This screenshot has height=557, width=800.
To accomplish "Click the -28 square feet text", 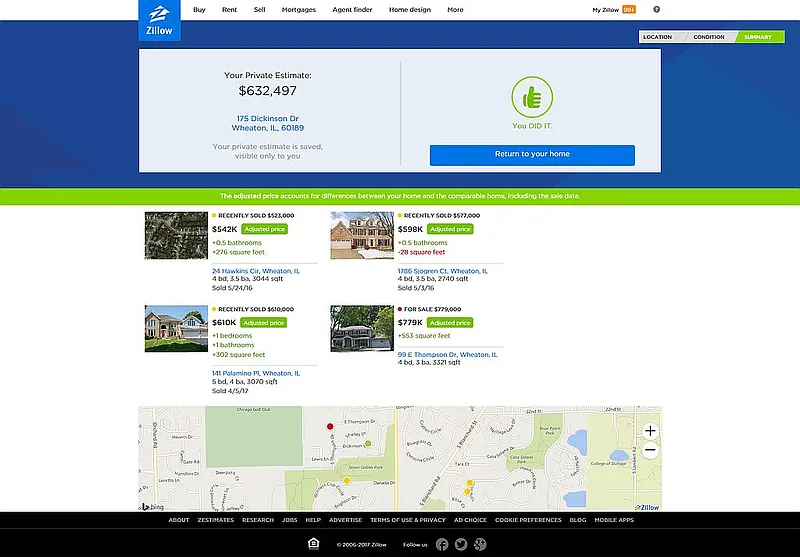I will tap(421, 252).
